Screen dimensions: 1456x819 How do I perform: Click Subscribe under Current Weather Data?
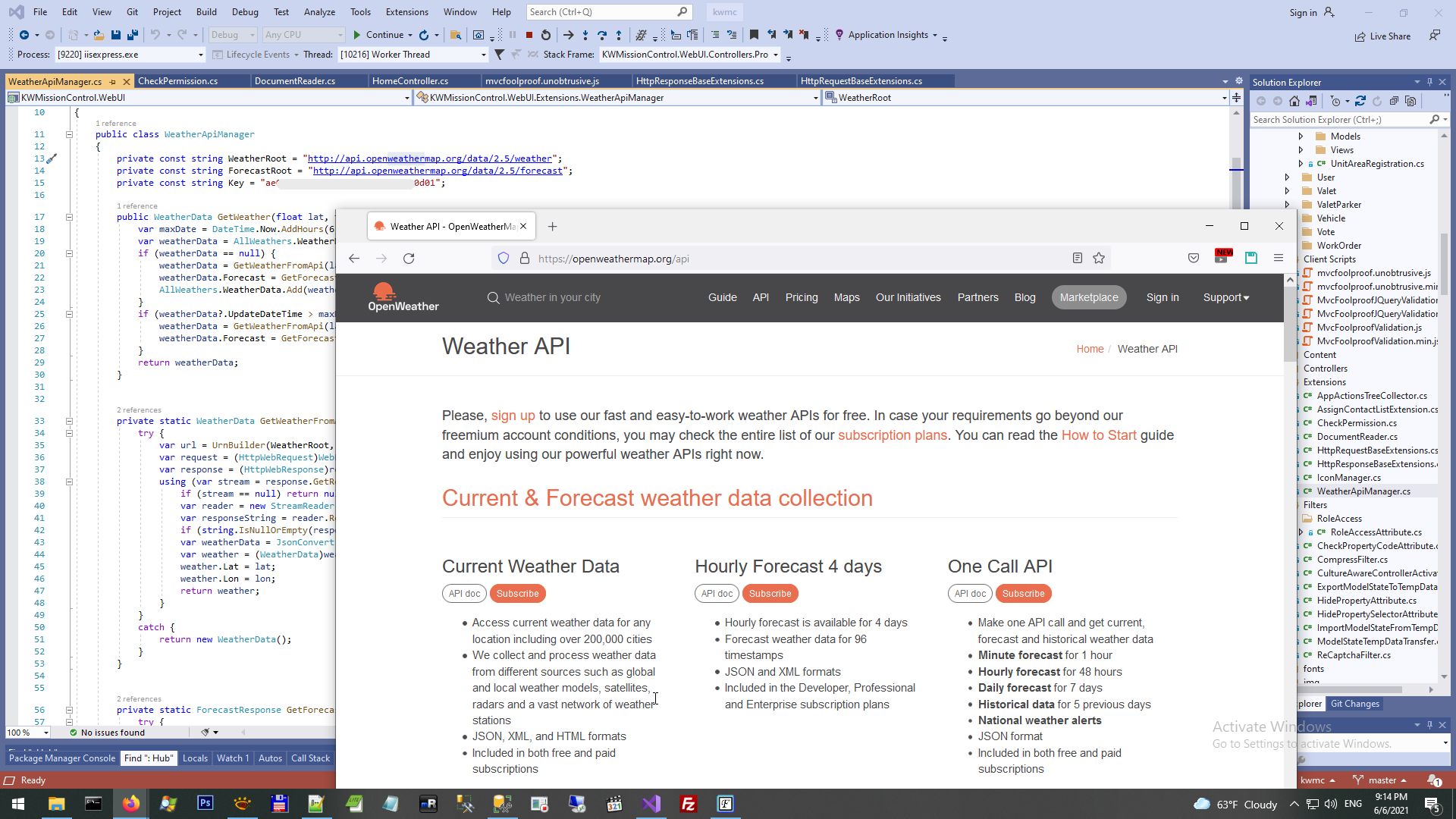518,594
